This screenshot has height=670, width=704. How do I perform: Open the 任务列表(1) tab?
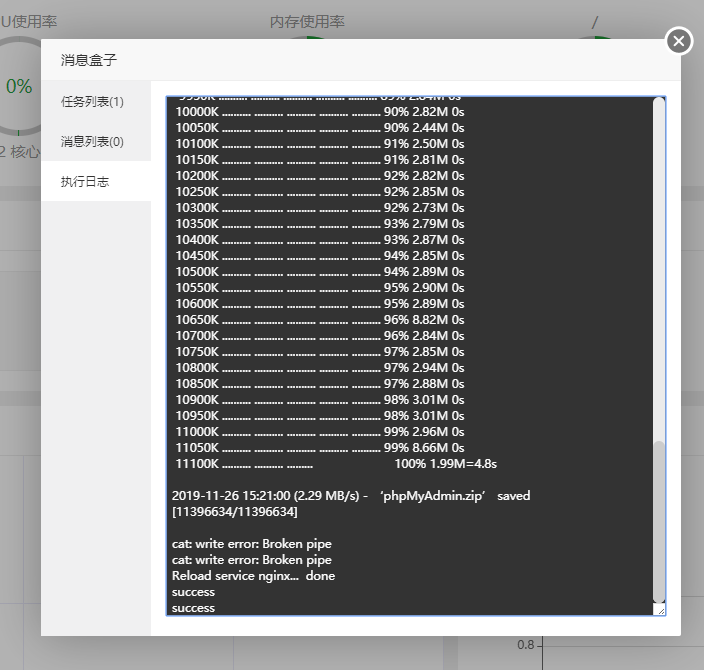[96, 101]
